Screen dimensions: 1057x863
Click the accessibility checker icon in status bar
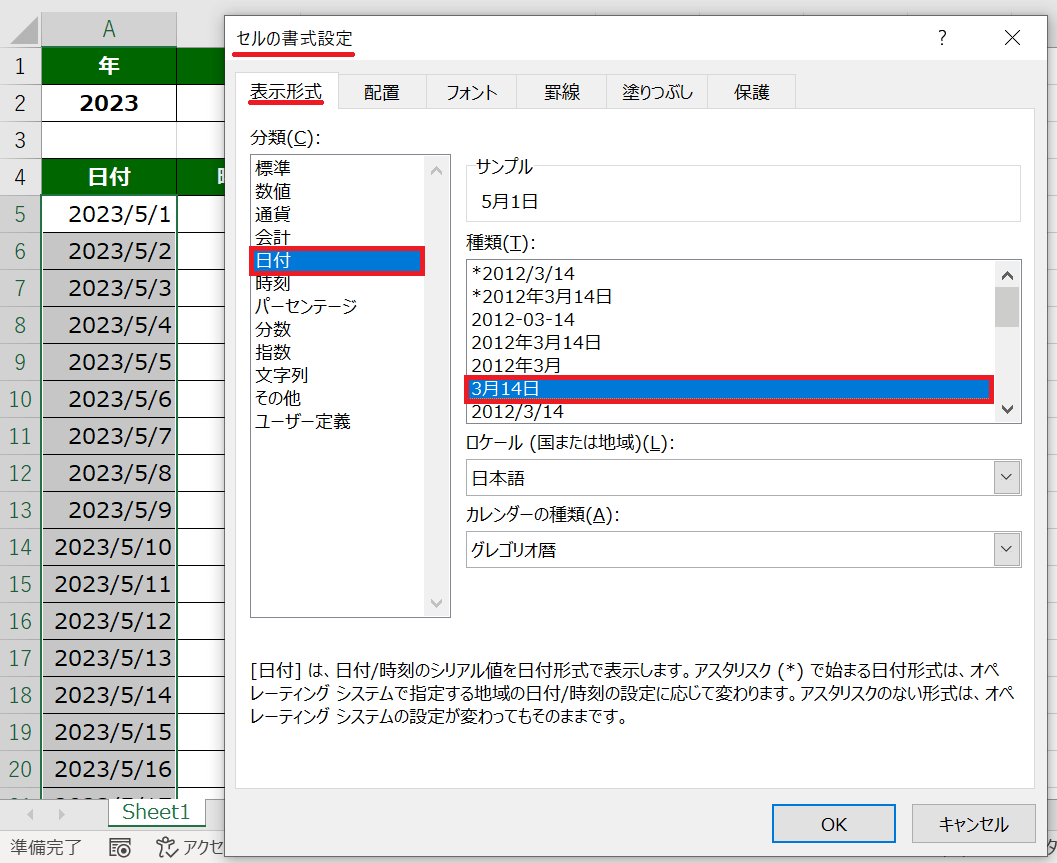[166, 848]
